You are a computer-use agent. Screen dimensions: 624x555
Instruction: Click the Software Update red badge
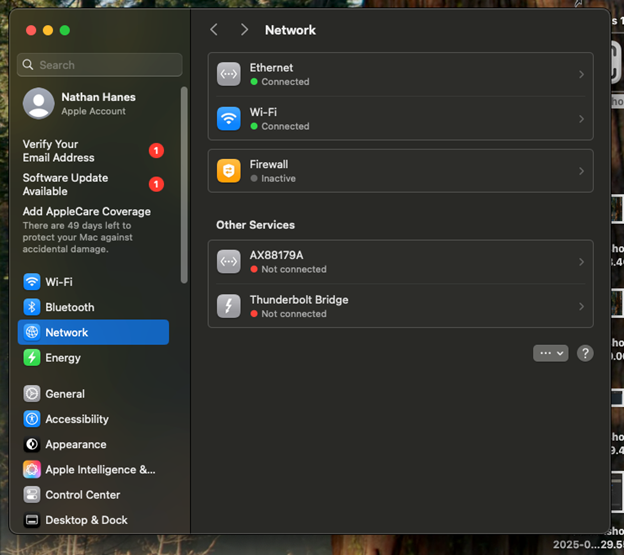156,184
